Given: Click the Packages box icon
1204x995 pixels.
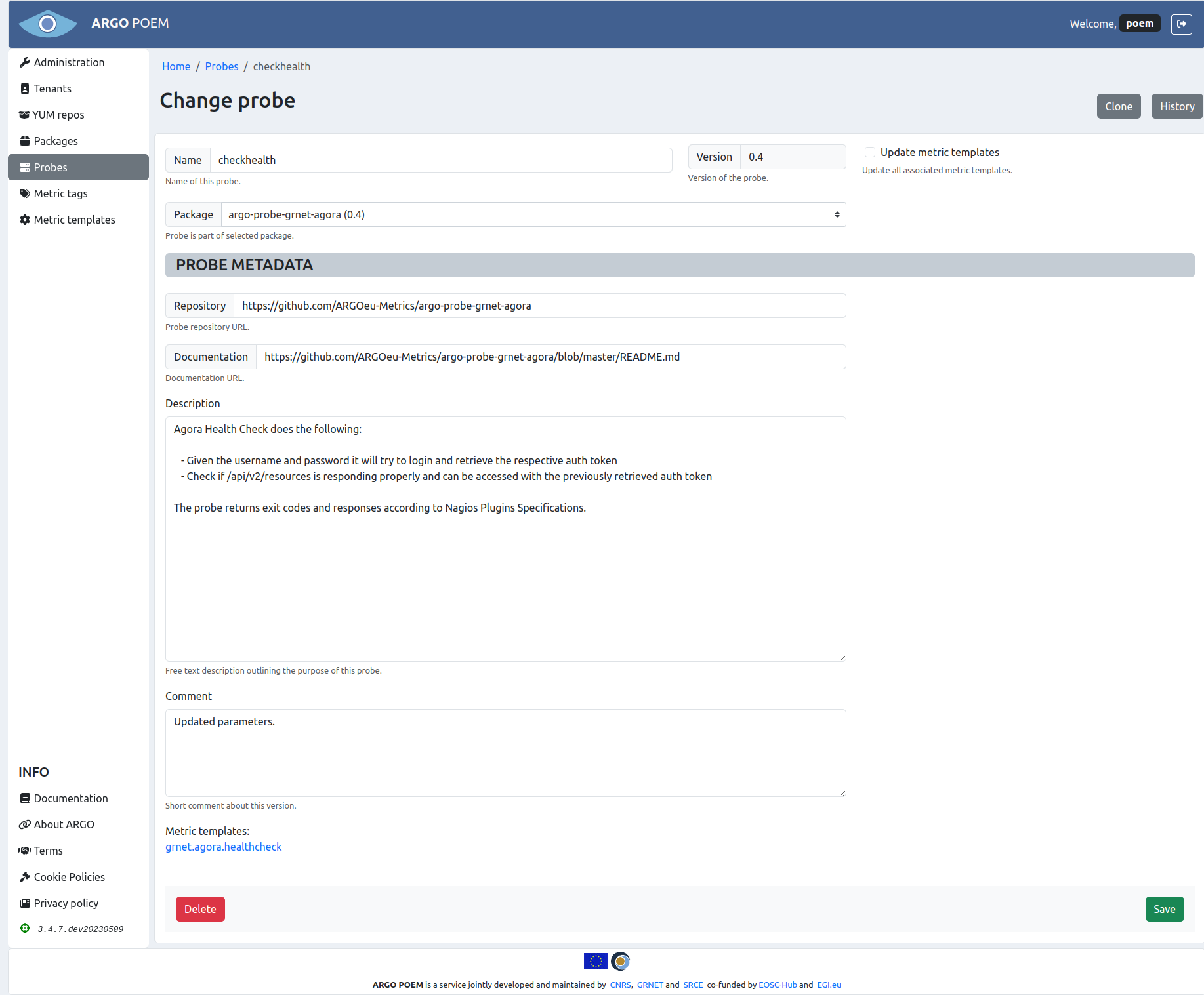Looking at the screenshot, I should click(24, 140).
